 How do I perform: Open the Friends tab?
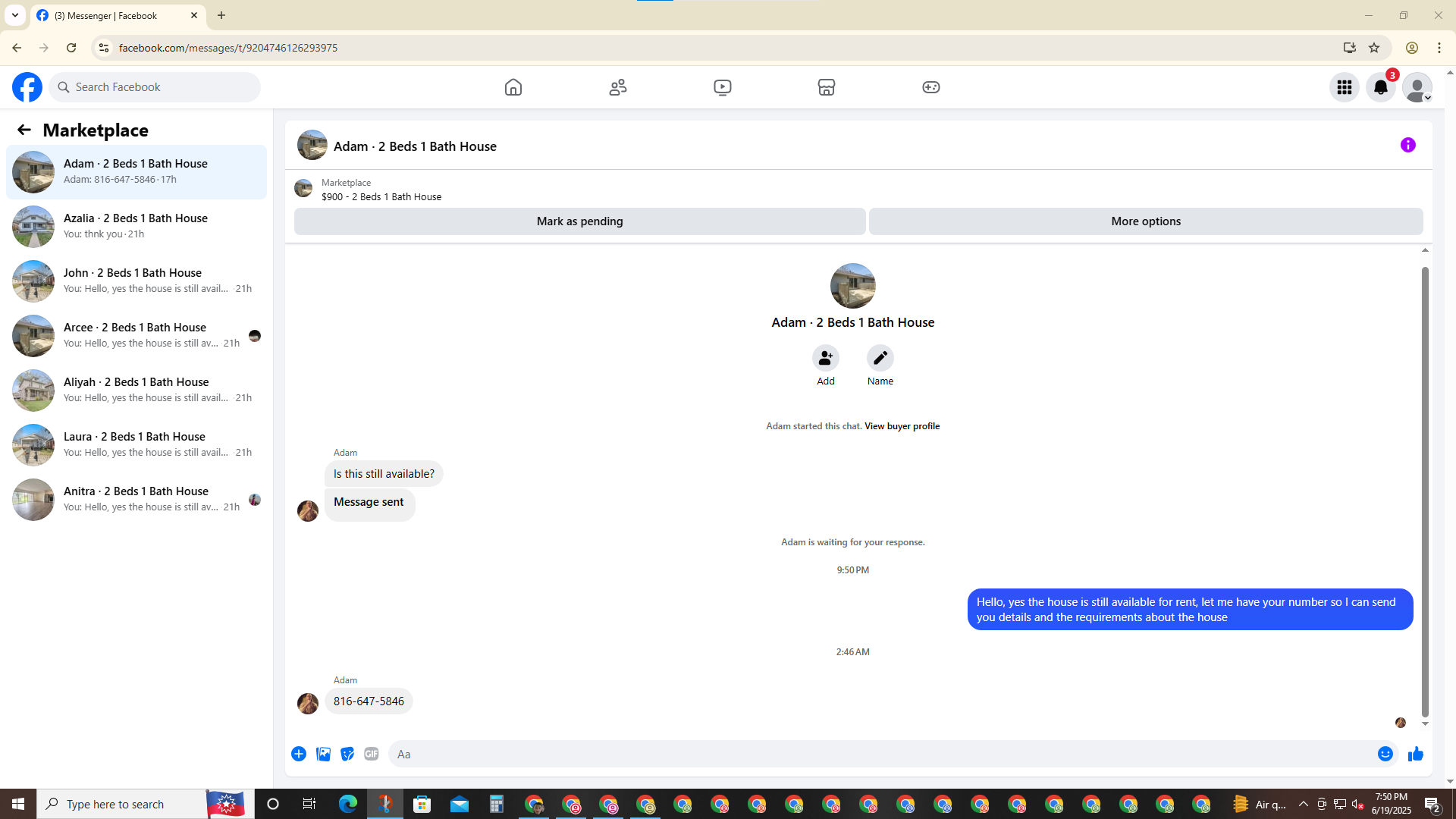pyautogui.click(x=618, y=87)
